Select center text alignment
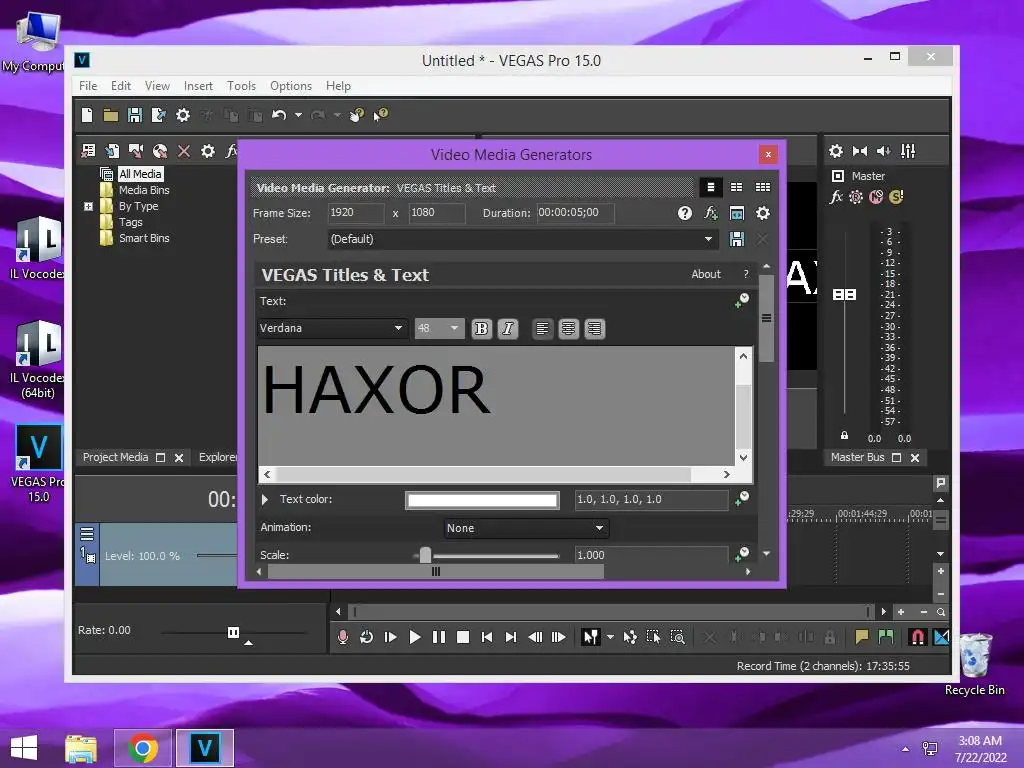Screen dimensions: 1024x768 coord(568,328)
